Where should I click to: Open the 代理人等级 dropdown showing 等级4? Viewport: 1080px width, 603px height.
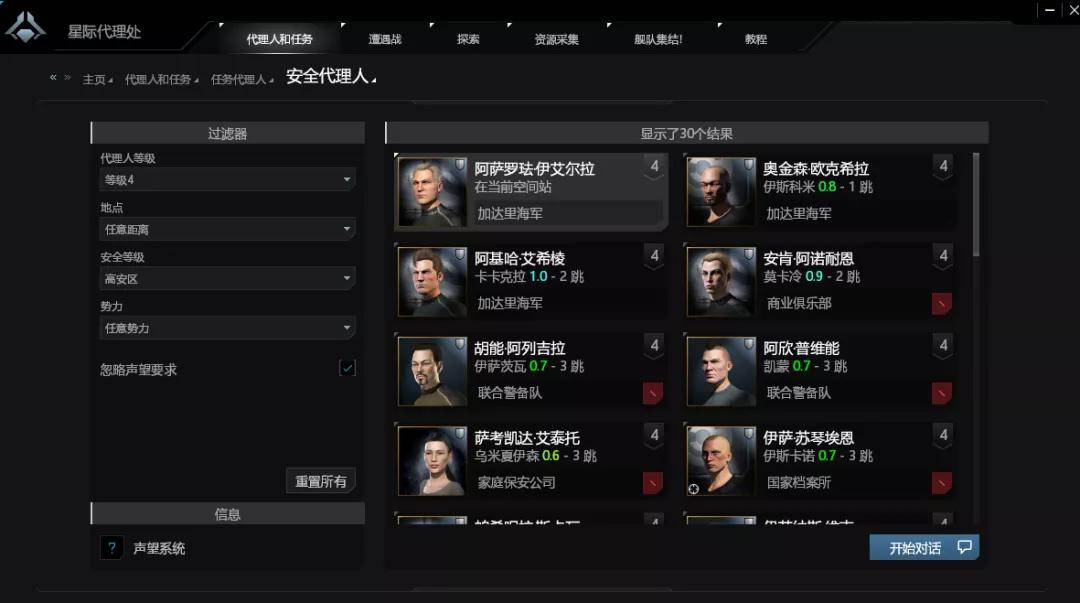(x=227, y=180)
